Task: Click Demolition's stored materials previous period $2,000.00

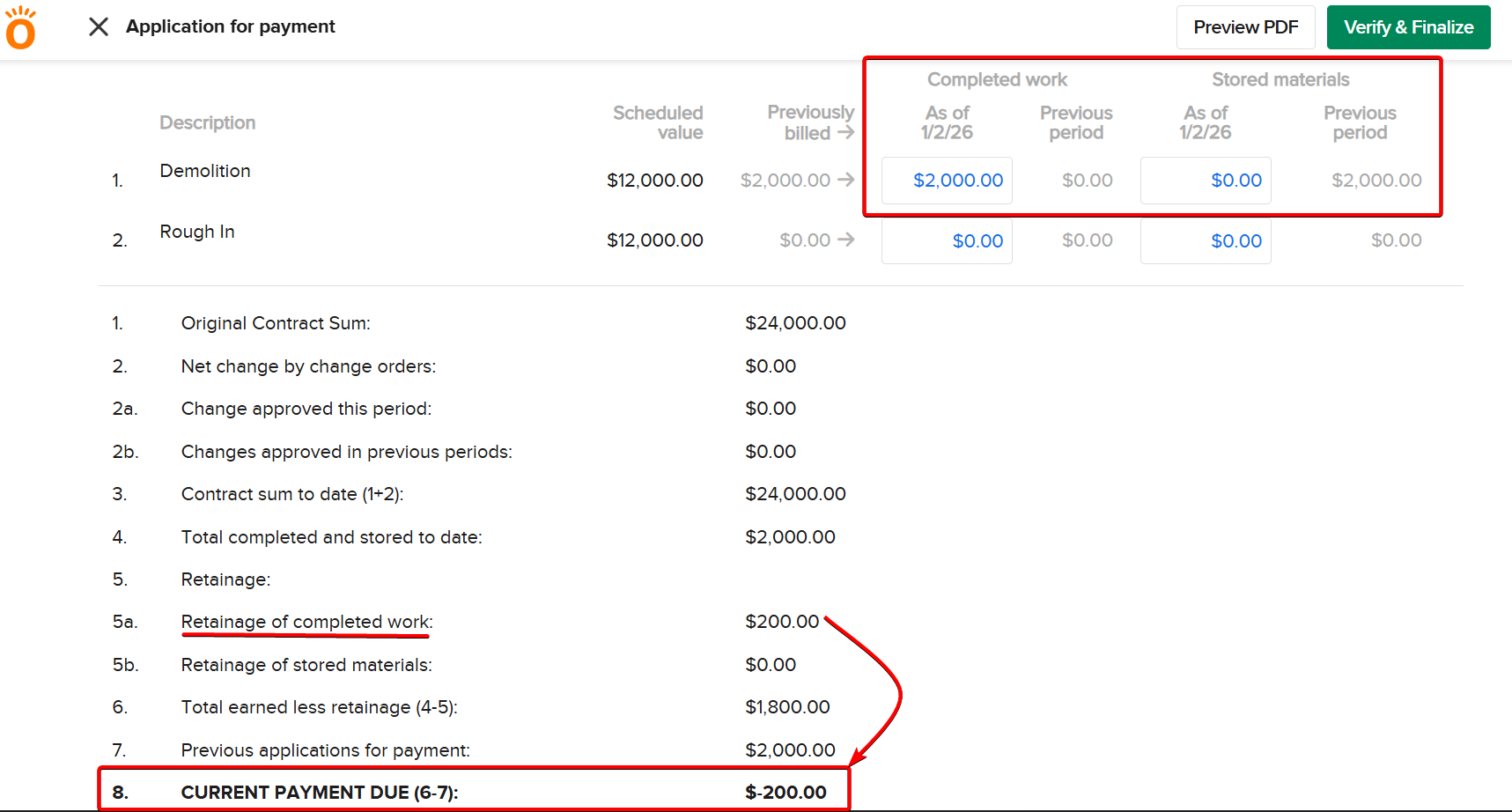Action: 1376,181
